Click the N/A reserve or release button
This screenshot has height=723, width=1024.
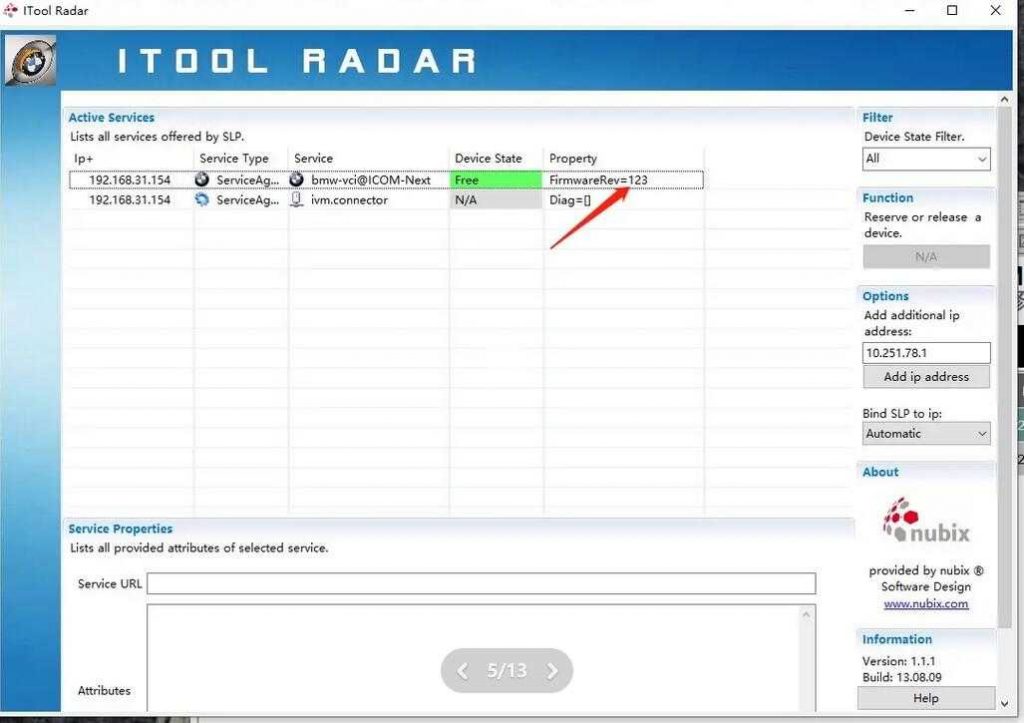[x=926, y=257]
